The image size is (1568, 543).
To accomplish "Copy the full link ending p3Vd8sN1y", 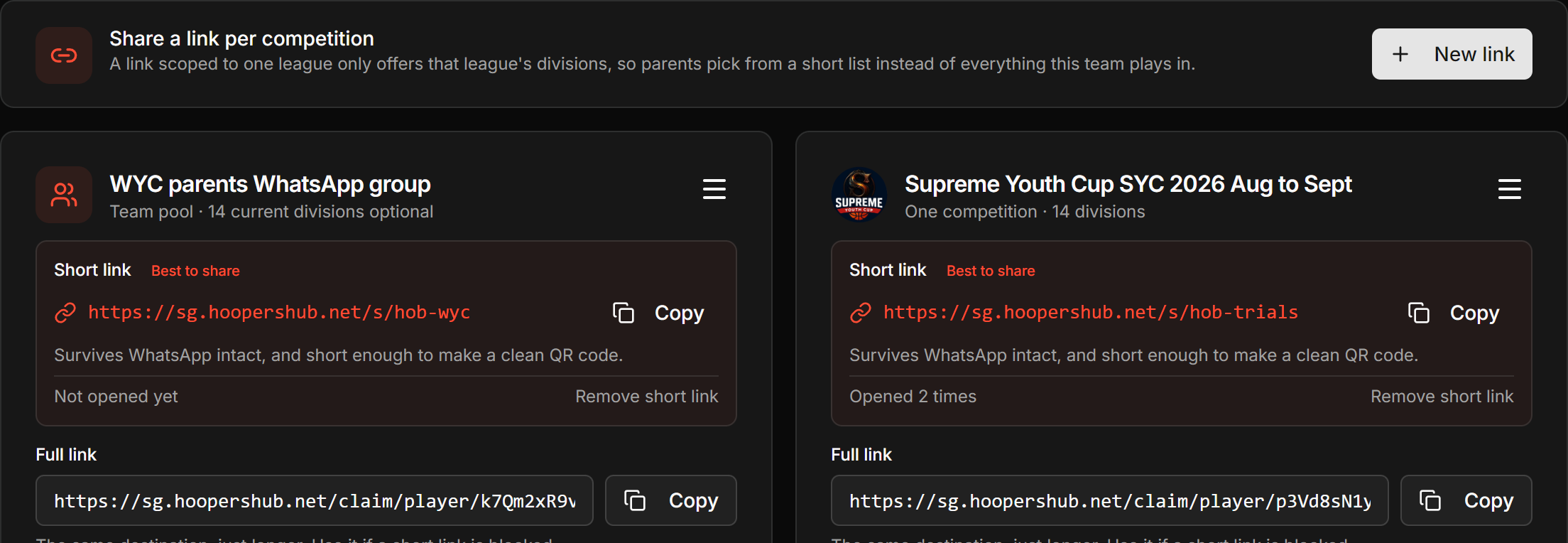I will [x=1466, y=500].
